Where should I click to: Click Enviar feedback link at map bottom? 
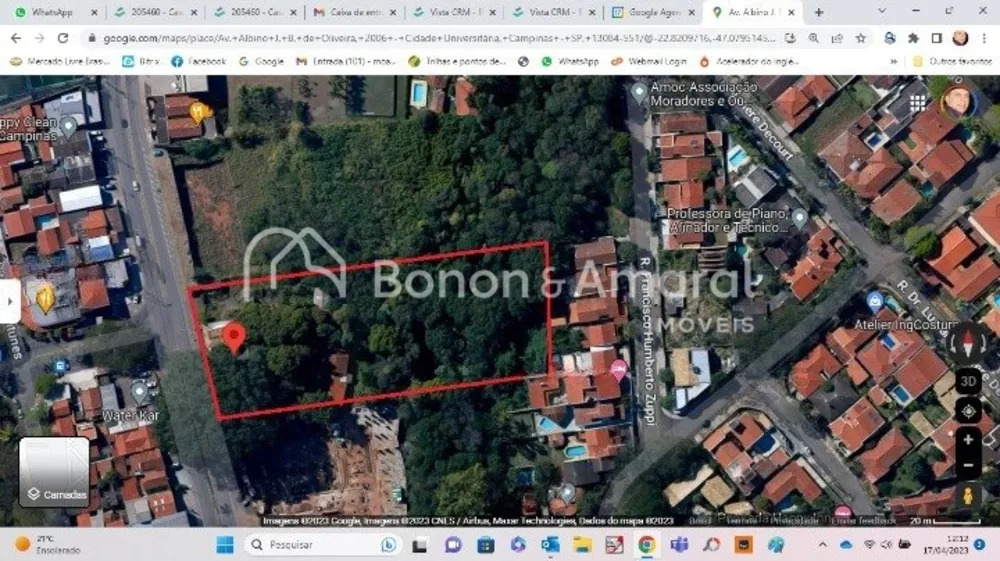tap(864, 521)
